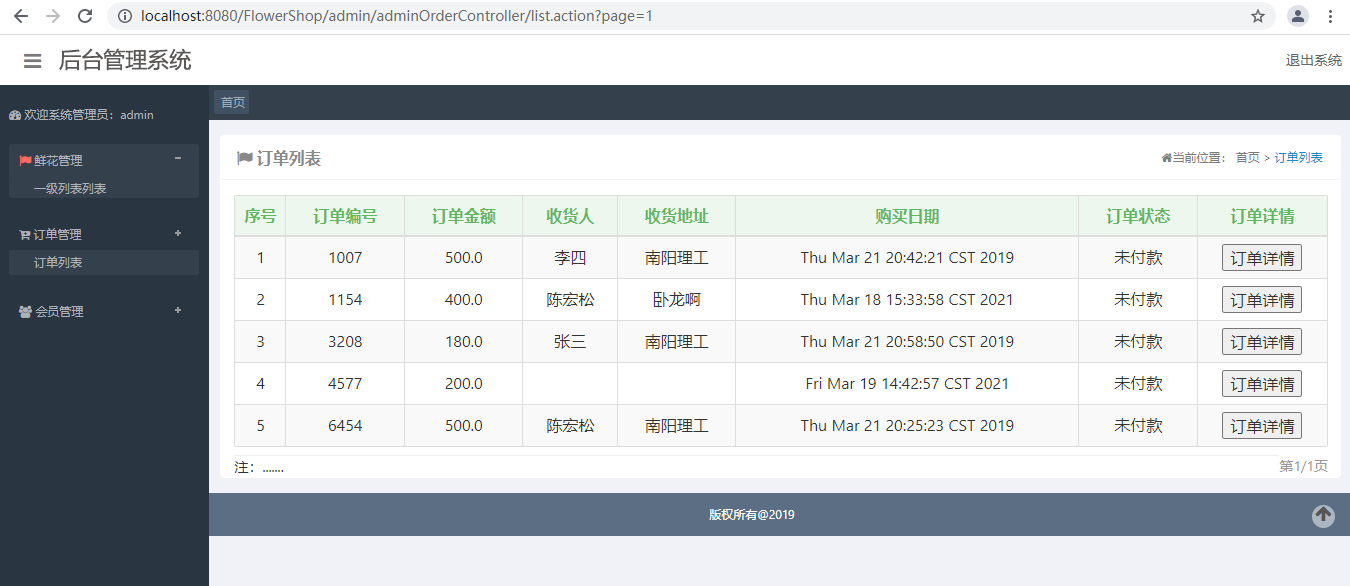Click recipient name 张三
The width and height of the screenshot is (1350, 586).
(570, 342)
